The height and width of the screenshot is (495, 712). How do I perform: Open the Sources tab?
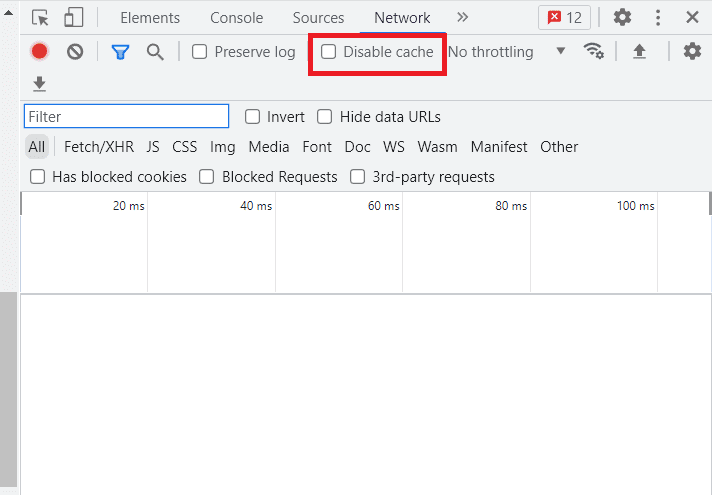click(x=318, y=18)
